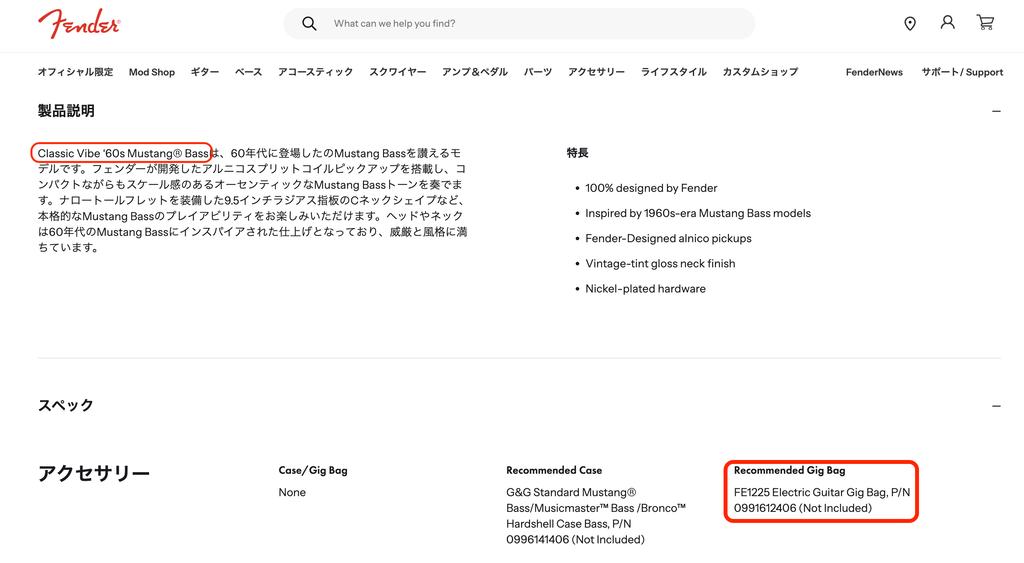Collapse the スペック section

pos(995,405)
